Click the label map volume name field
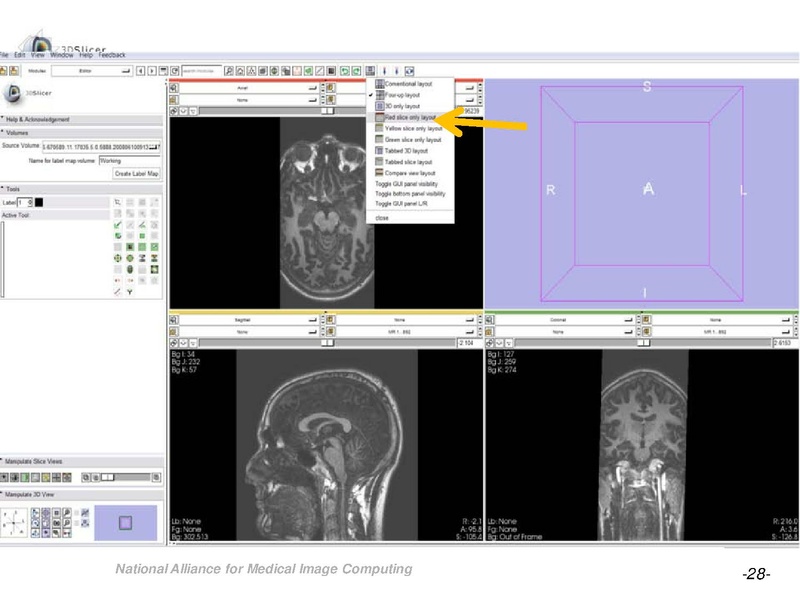 pos(129,161)
